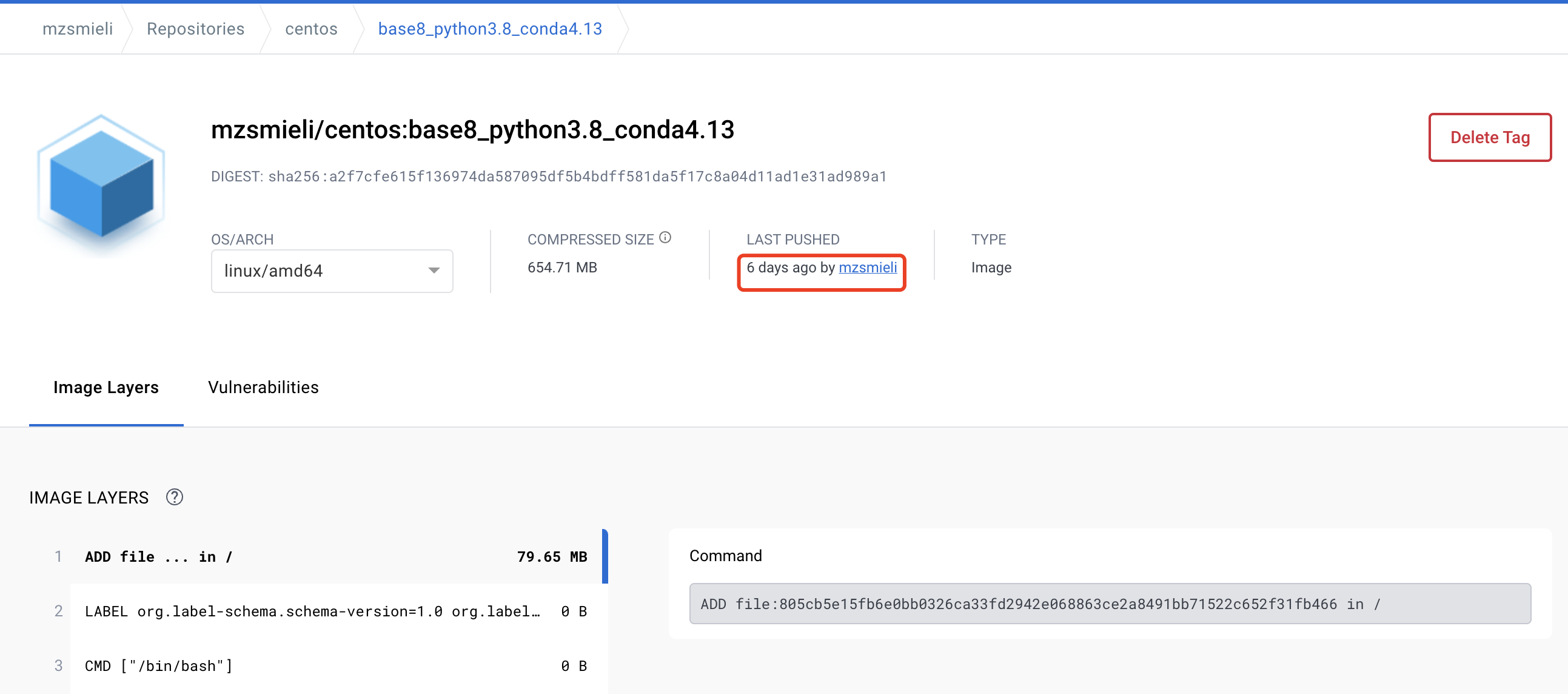Switch to the Vulnerabilities tab
The height and width of the screenshot is (694, 1568).
pos(263,387)
